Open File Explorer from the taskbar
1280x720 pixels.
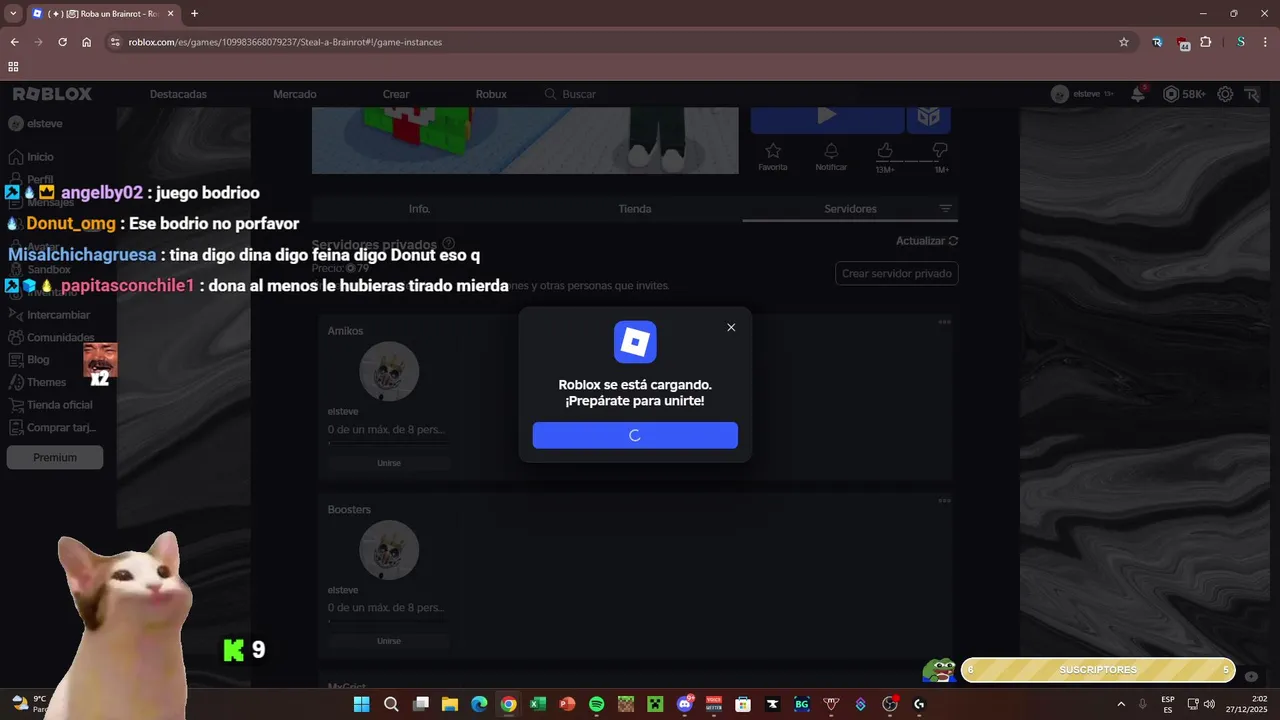[x=450, y=704]
